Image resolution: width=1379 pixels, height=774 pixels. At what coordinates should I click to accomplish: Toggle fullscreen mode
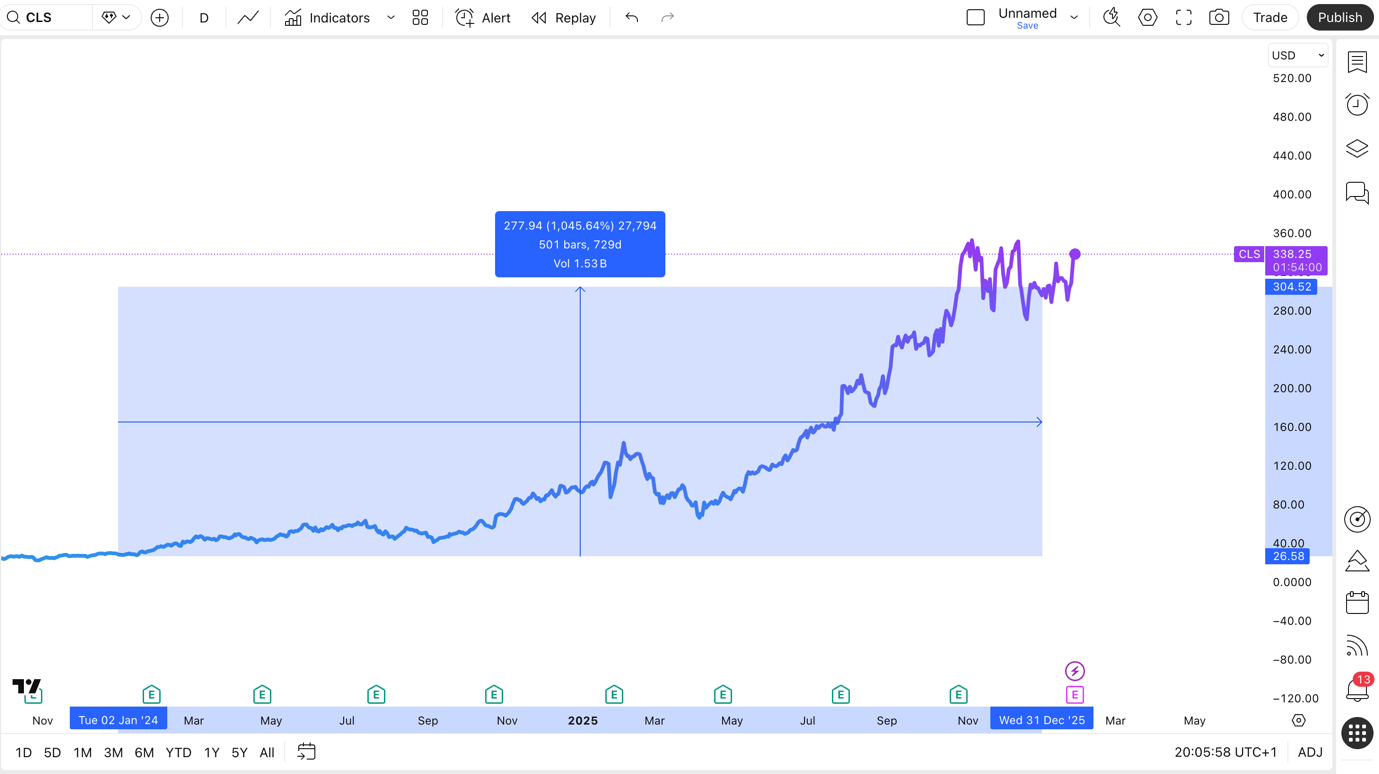[1184, 18]
